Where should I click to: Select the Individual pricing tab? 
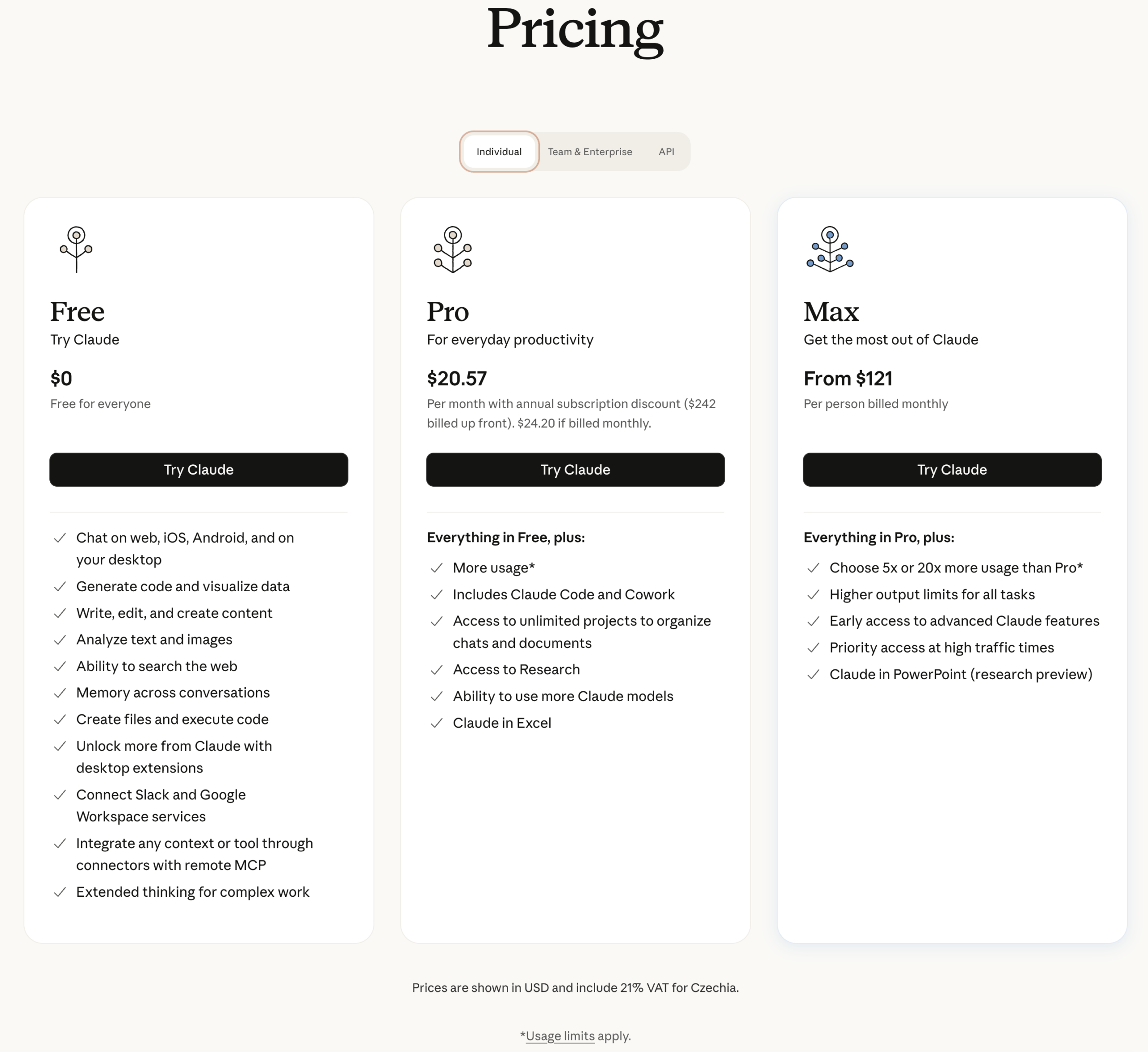tap(499, 152)
